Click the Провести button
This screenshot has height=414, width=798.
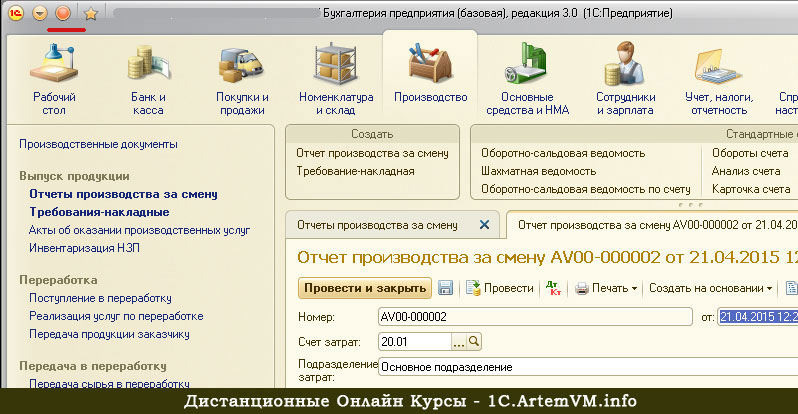coord(500,288)
